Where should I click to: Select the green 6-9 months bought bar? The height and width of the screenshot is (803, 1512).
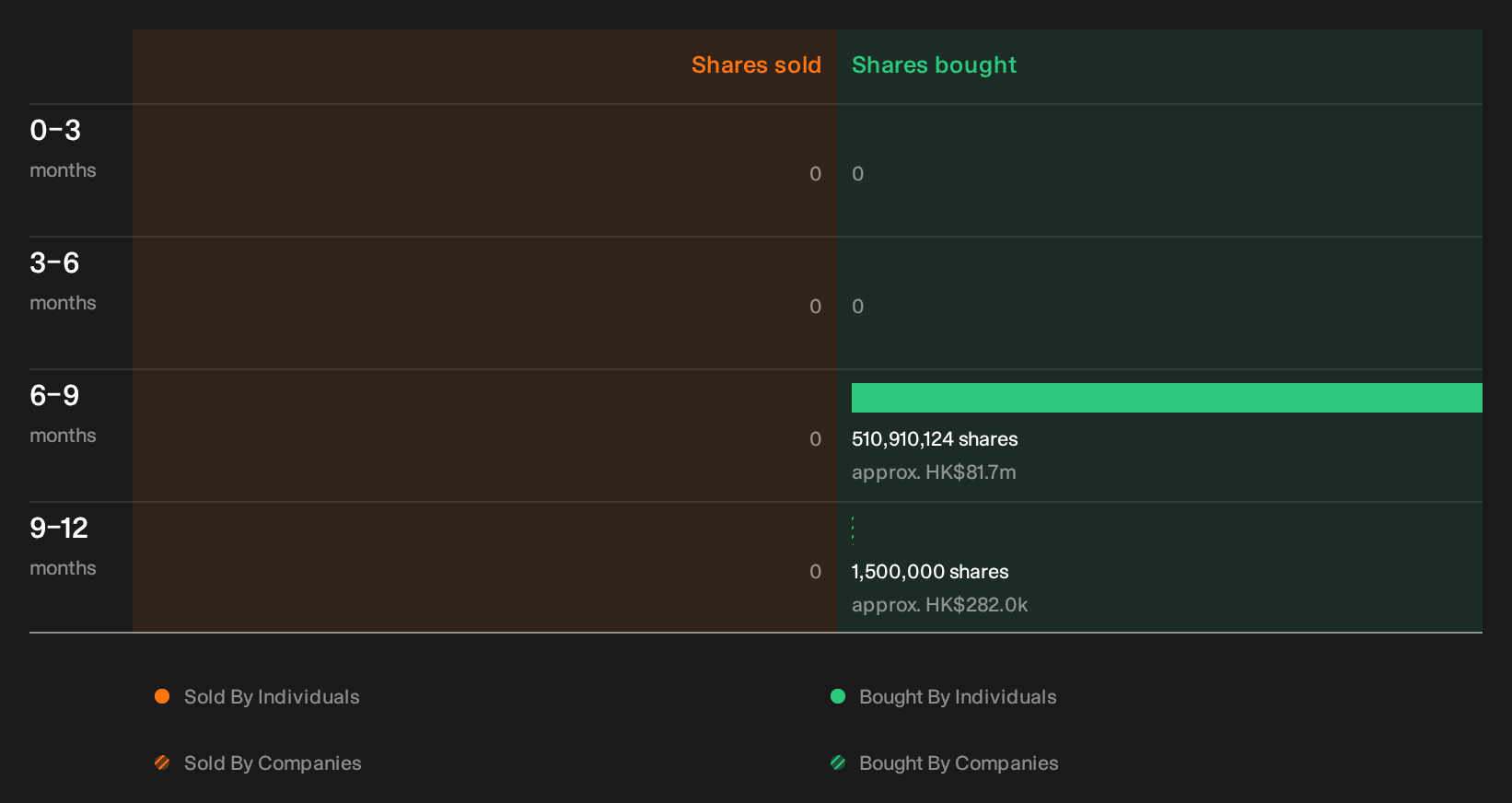tap(1167, 398)
